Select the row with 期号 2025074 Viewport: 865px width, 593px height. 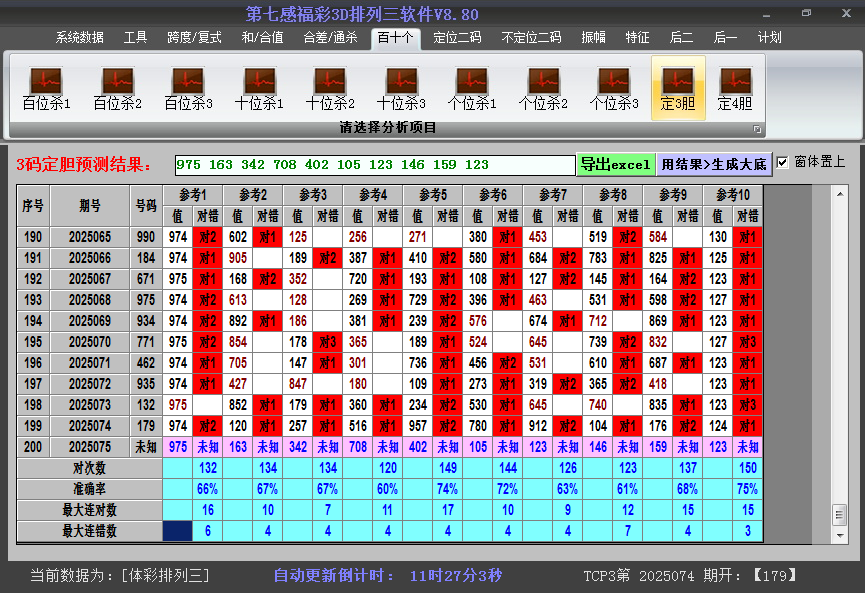(x=389, y=426)
